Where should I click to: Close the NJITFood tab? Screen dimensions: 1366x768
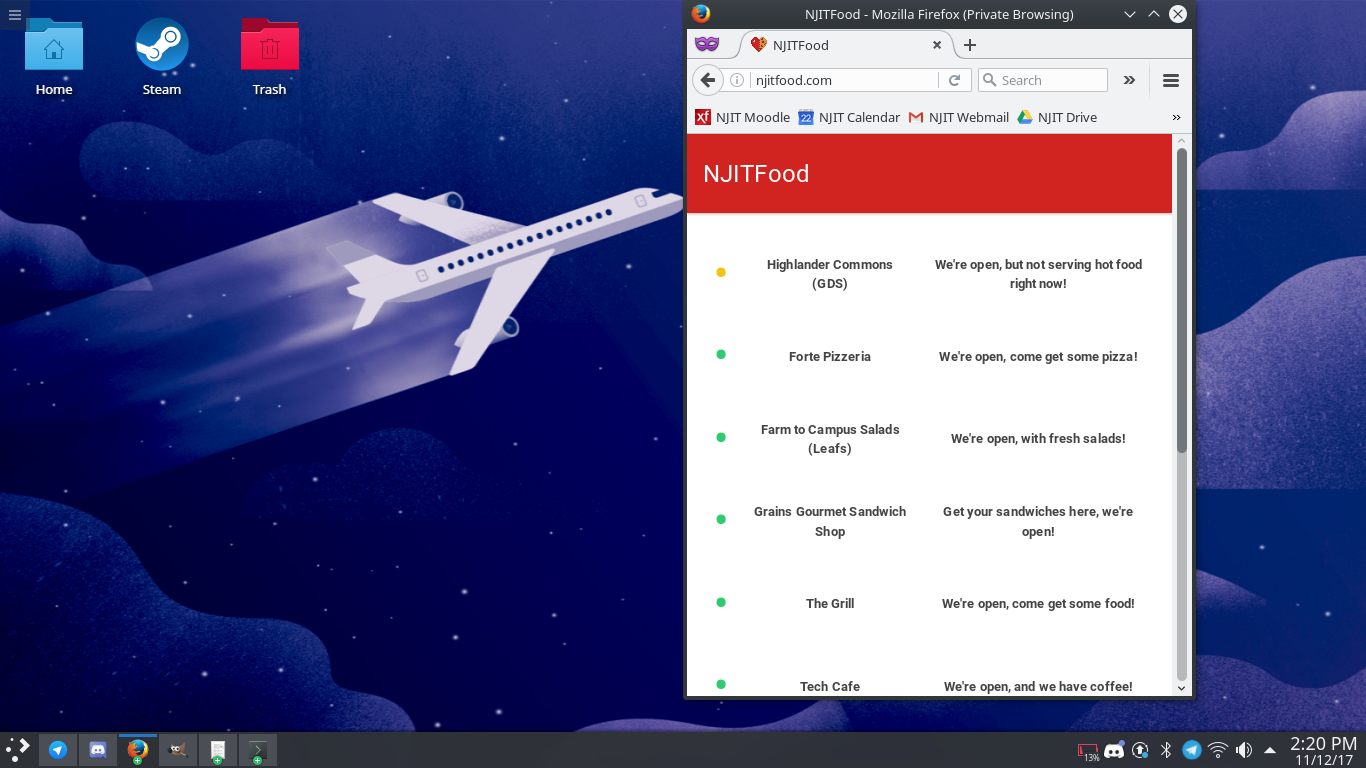point(937,45)
